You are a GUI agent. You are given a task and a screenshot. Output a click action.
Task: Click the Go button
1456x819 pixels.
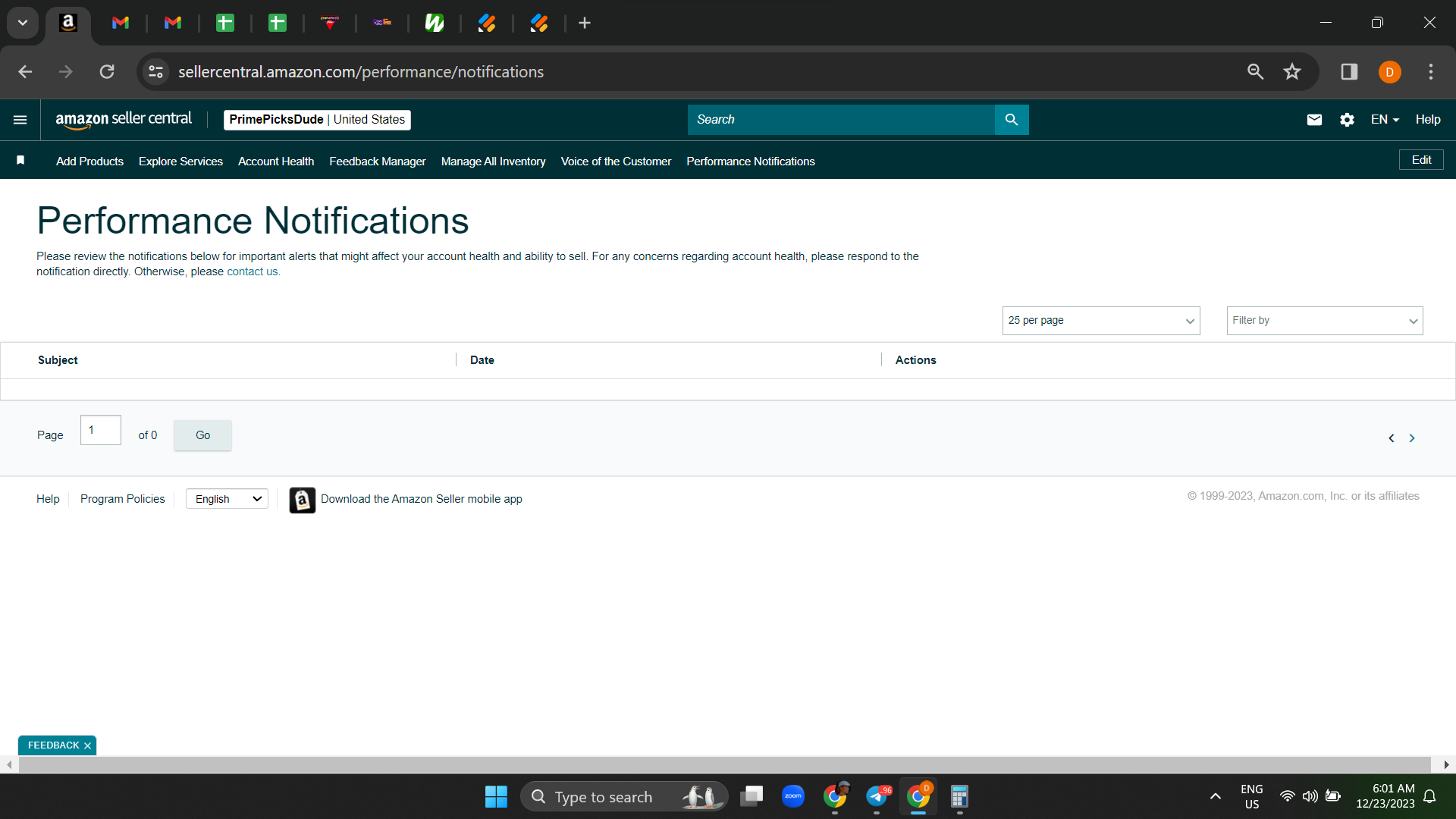(202, 435)
